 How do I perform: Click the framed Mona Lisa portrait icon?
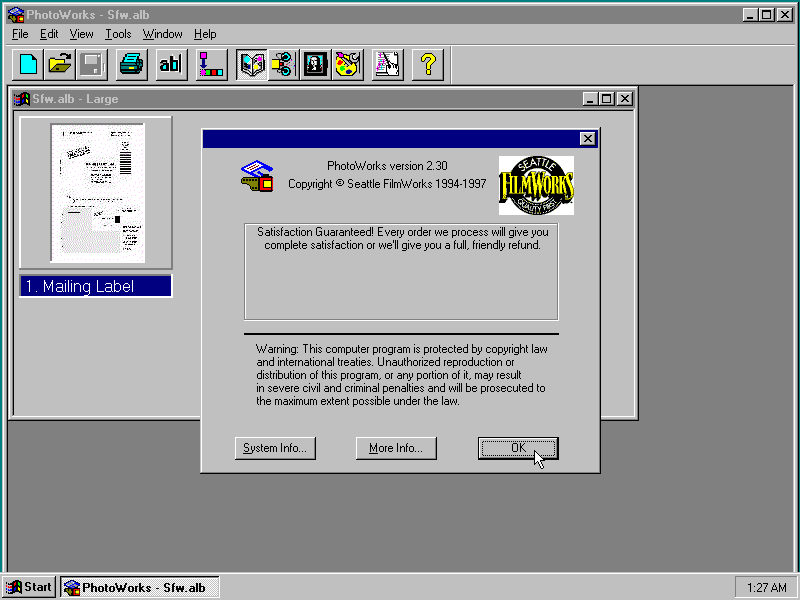pyautogui.click(x=315, y=64)
